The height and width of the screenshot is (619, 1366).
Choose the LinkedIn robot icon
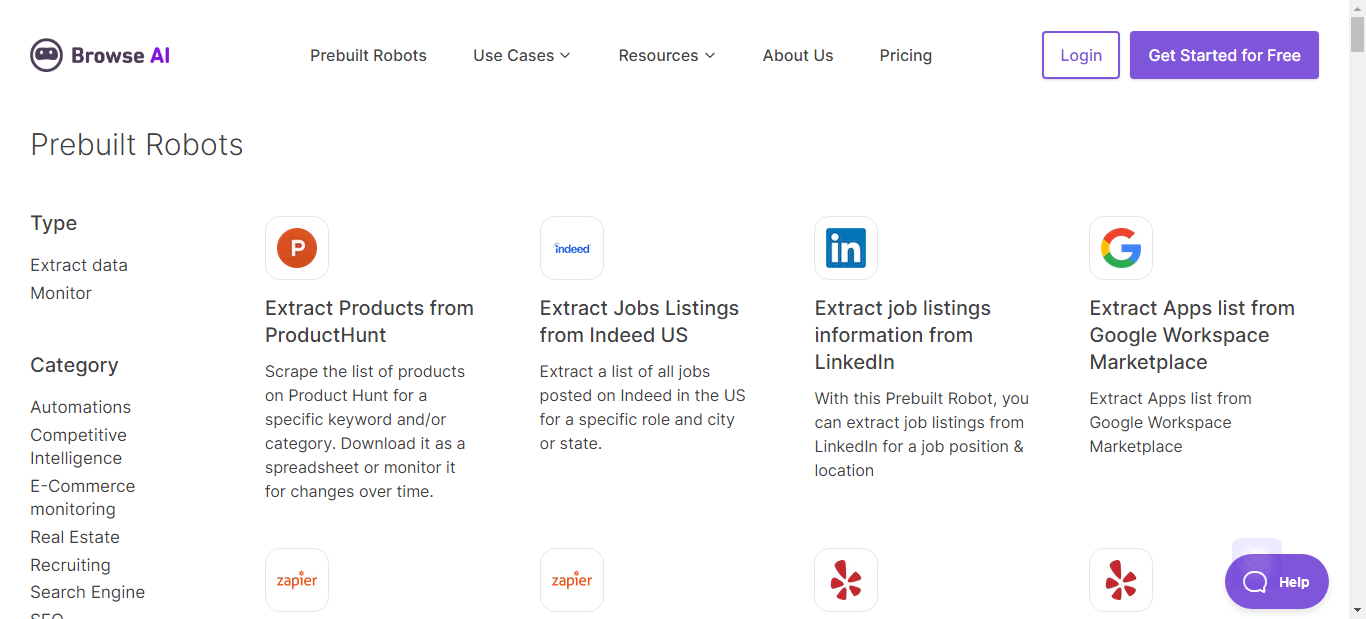coord(846,248)
